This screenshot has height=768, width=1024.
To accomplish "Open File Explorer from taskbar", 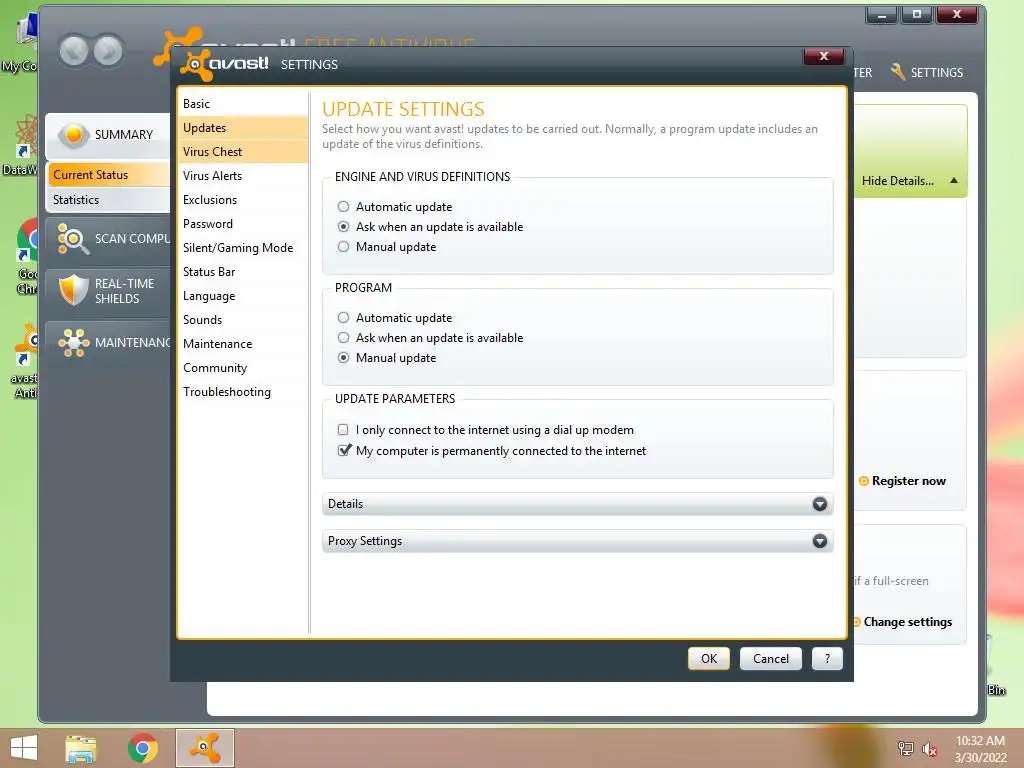I will 81,748.
